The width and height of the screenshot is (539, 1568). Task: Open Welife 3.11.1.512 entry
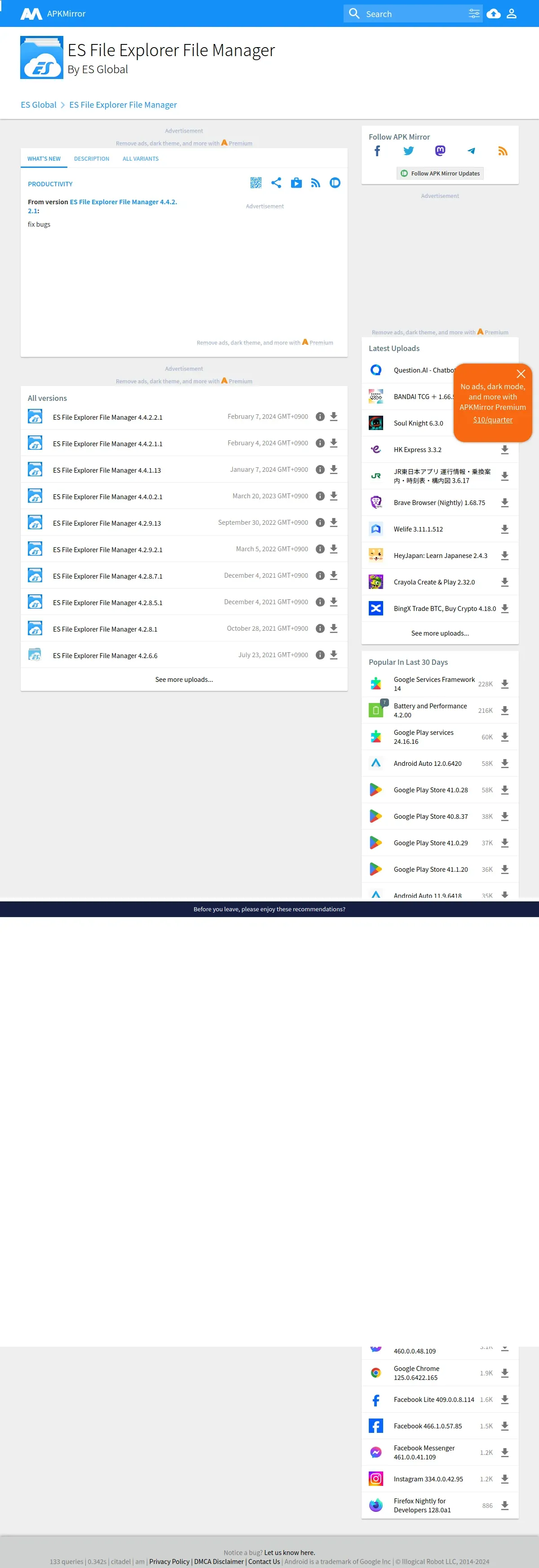419,529
